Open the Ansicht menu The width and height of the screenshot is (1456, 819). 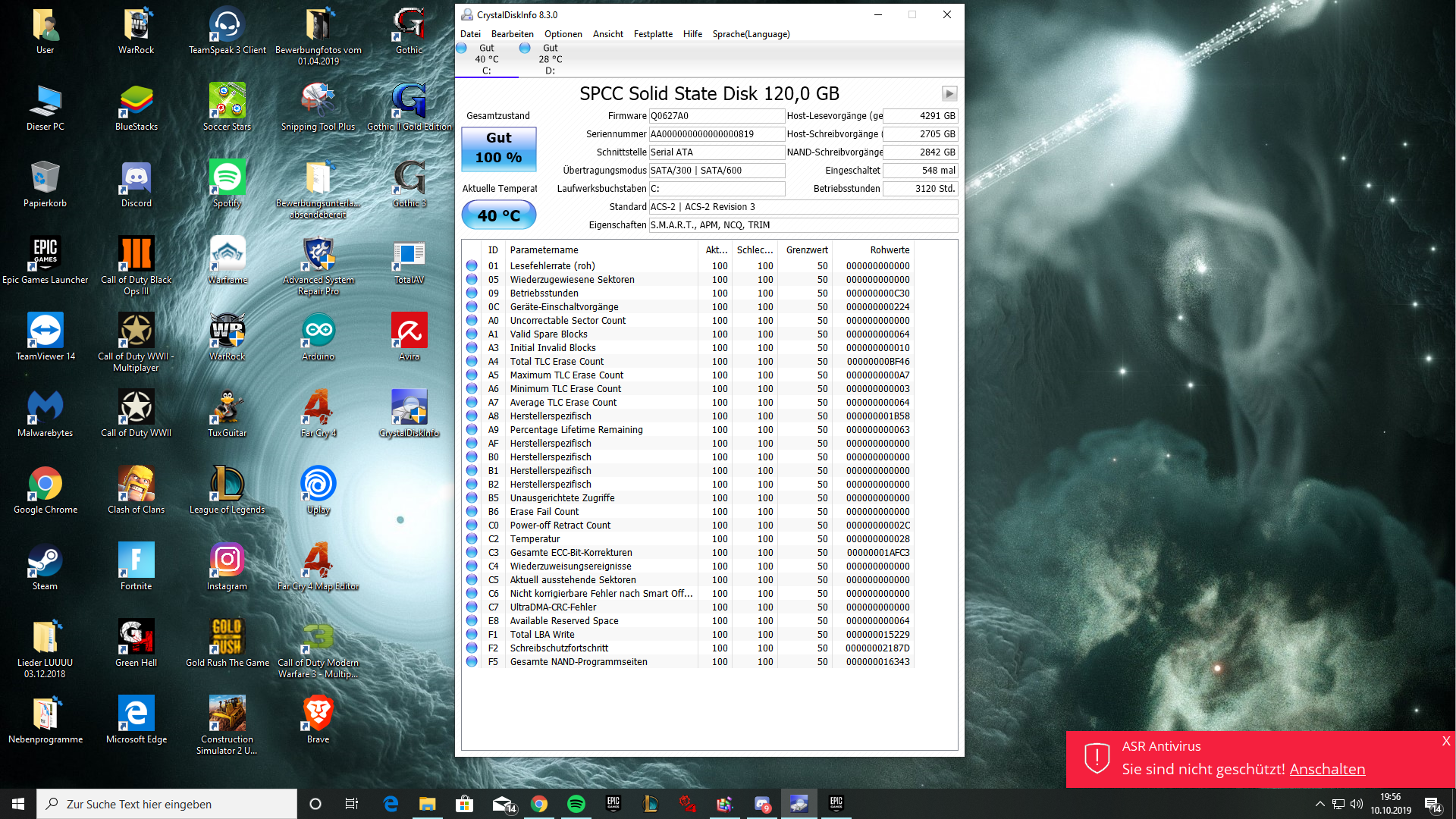[x=607, y=34]
